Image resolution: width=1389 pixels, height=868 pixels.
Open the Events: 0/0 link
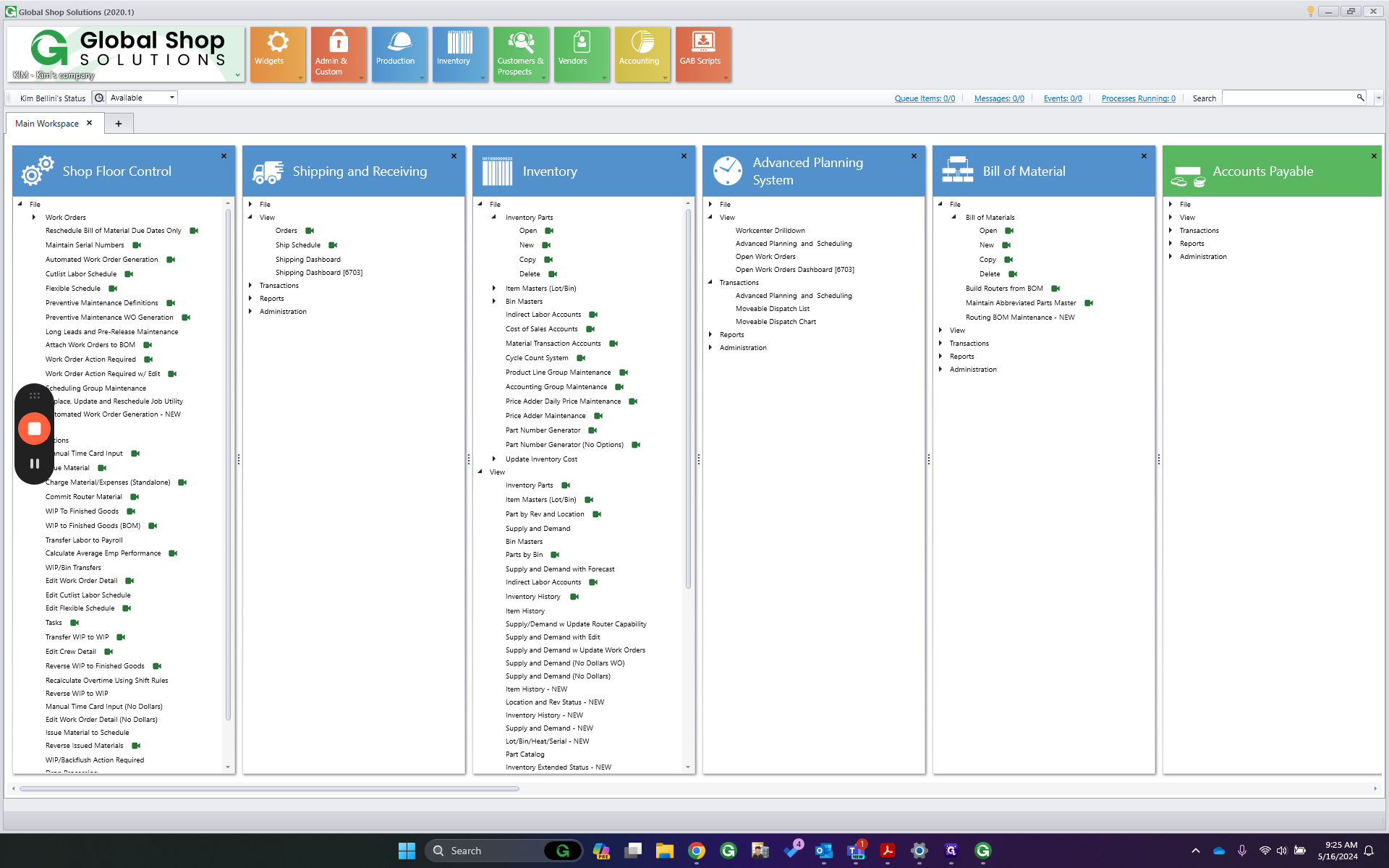click(1063, 98)
